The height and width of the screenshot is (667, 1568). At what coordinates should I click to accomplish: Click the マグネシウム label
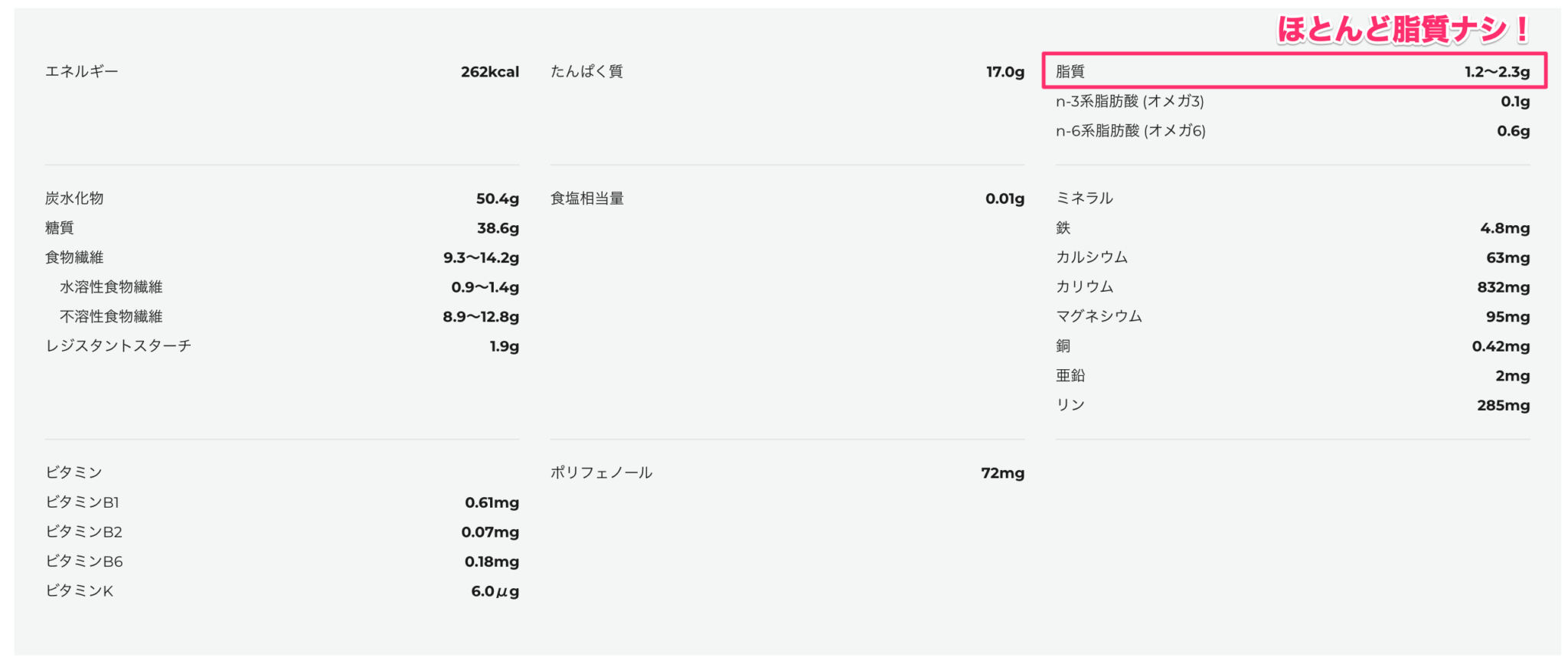[1099, 317]
